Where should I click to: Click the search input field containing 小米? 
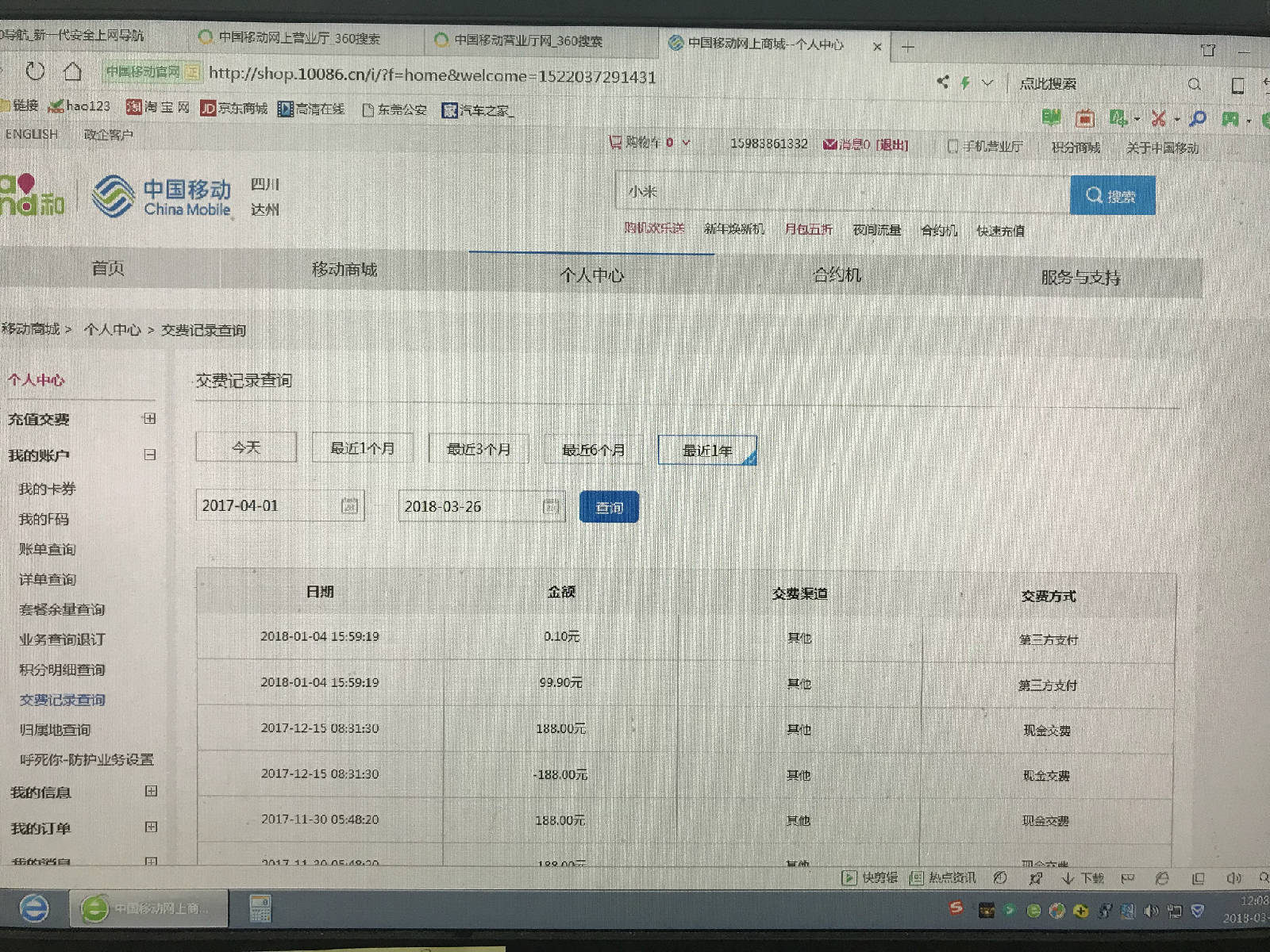[841, 193]
